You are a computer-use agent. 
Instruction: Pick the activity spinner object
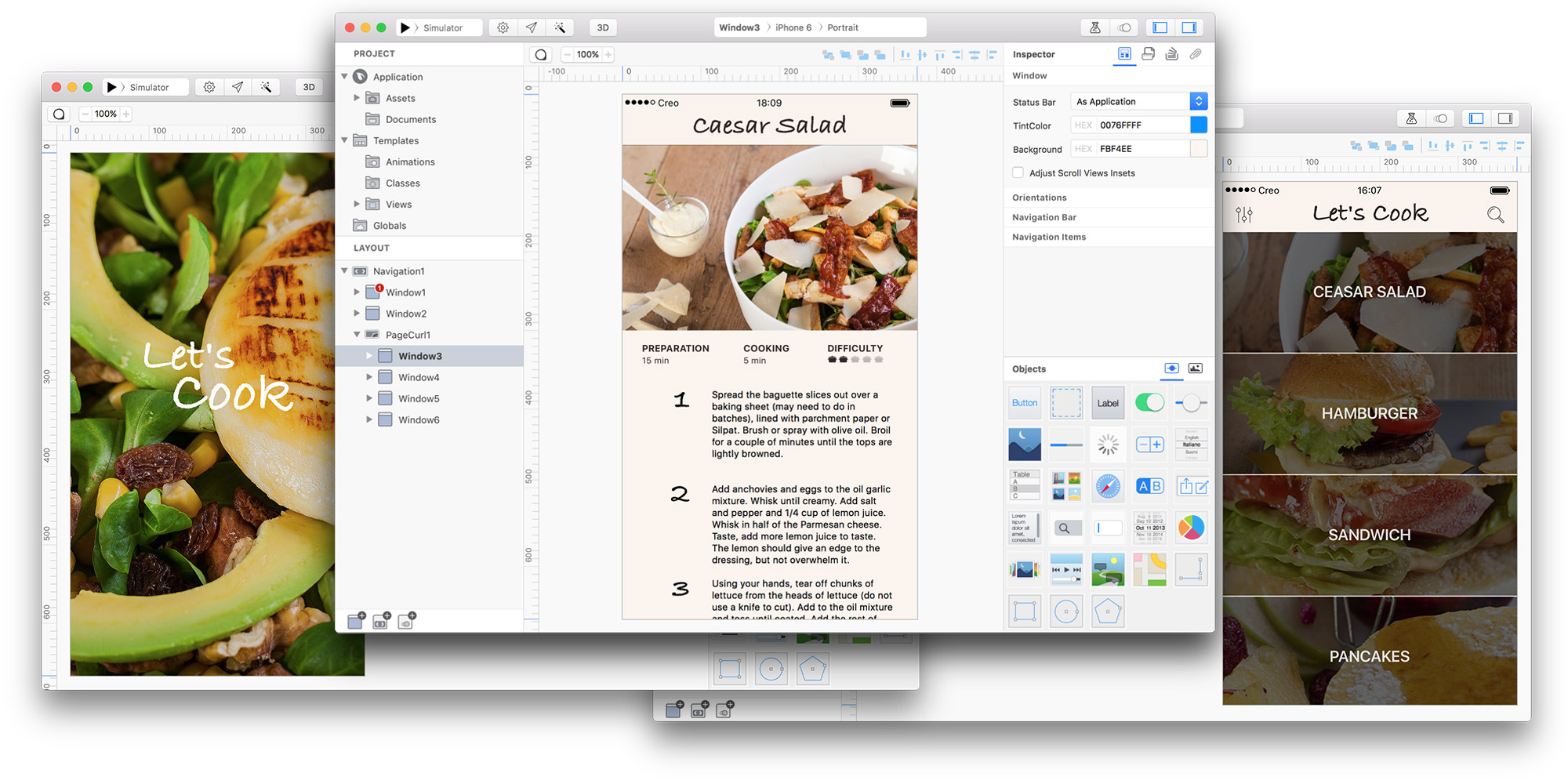(1108, 445)
